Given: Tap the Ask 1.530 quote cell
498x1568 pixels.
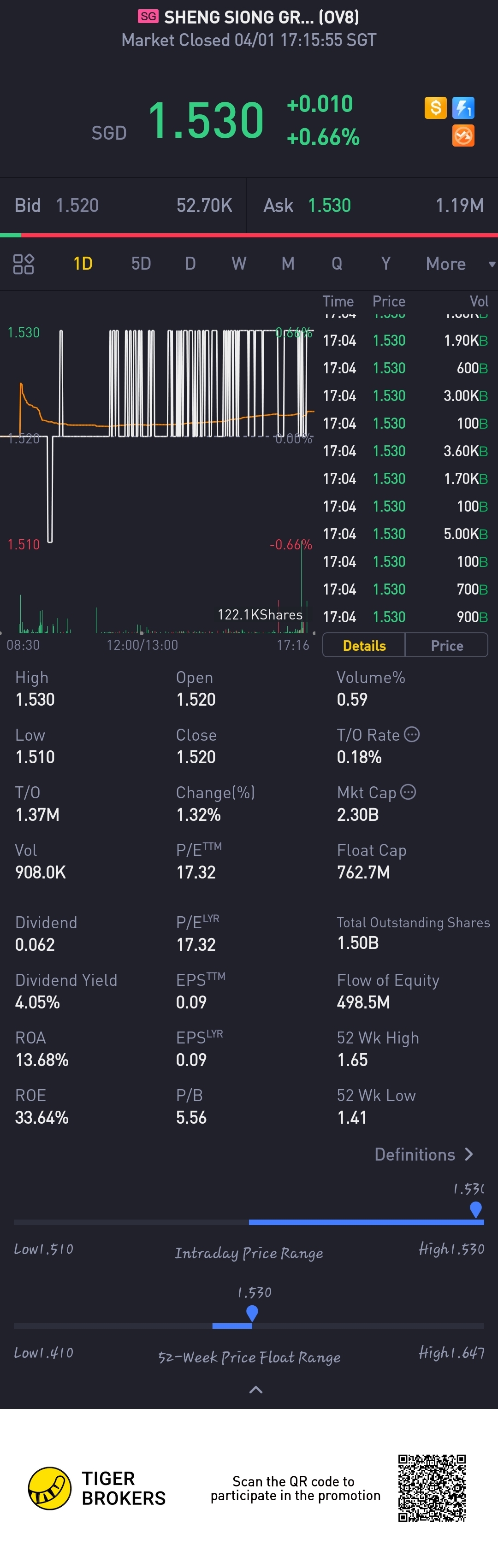Looking at the screenshot, I should point(373,205).
